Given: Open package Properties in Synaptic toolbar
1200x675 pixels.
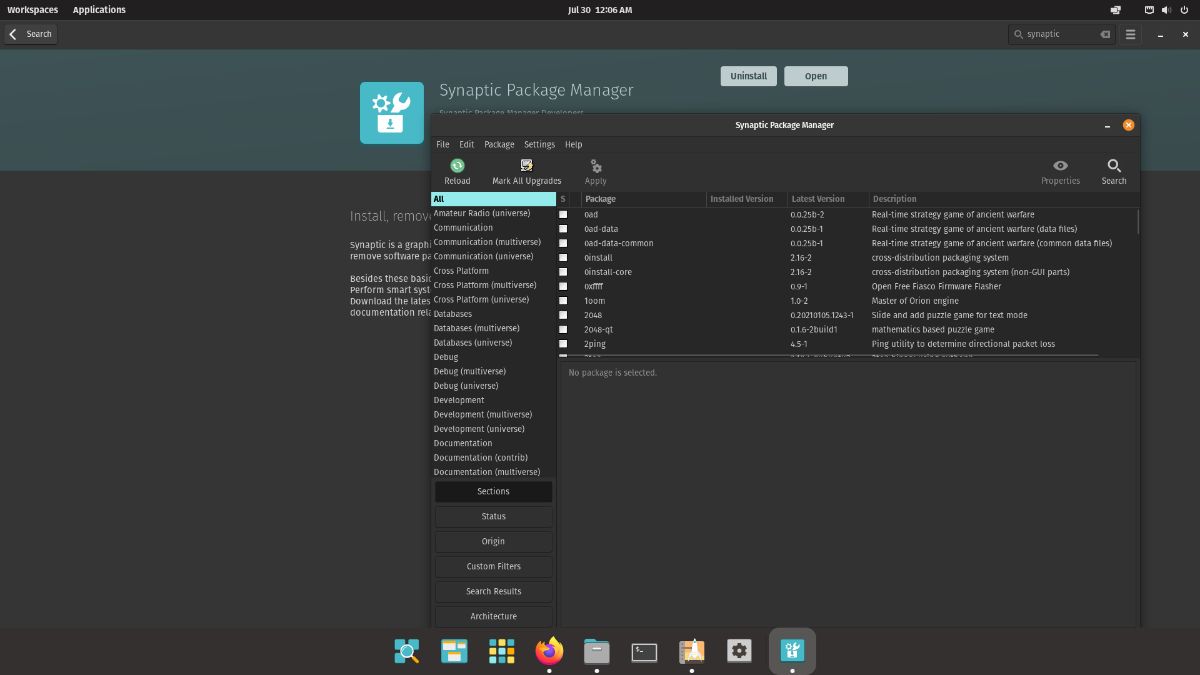Looking at the screenshot, I should tap(1060, 170).
